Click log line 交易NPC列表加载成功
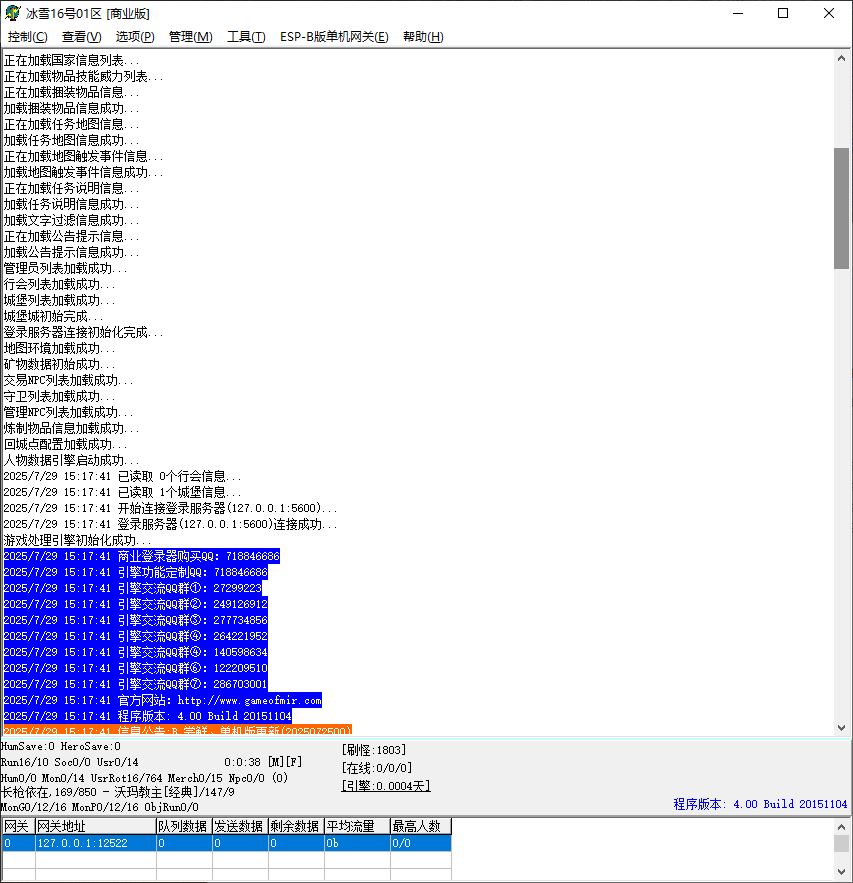This screenshot has height=883, width=853. pos(68,381)
